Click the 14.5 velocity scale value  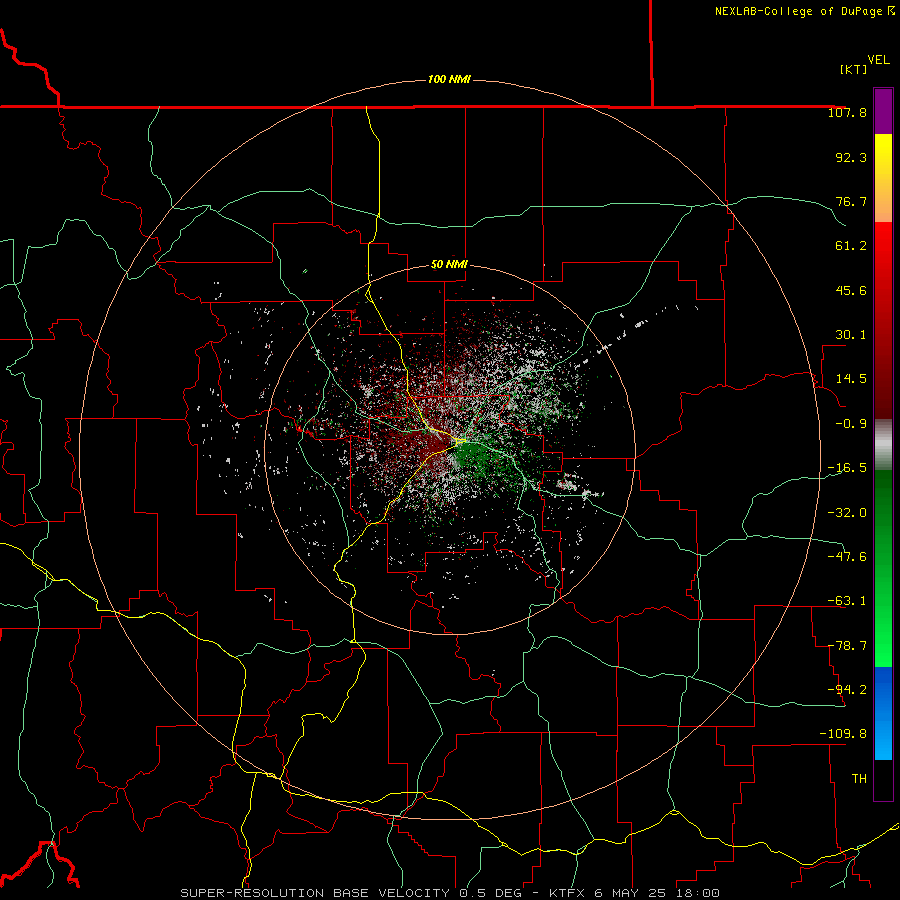(851, 379)
